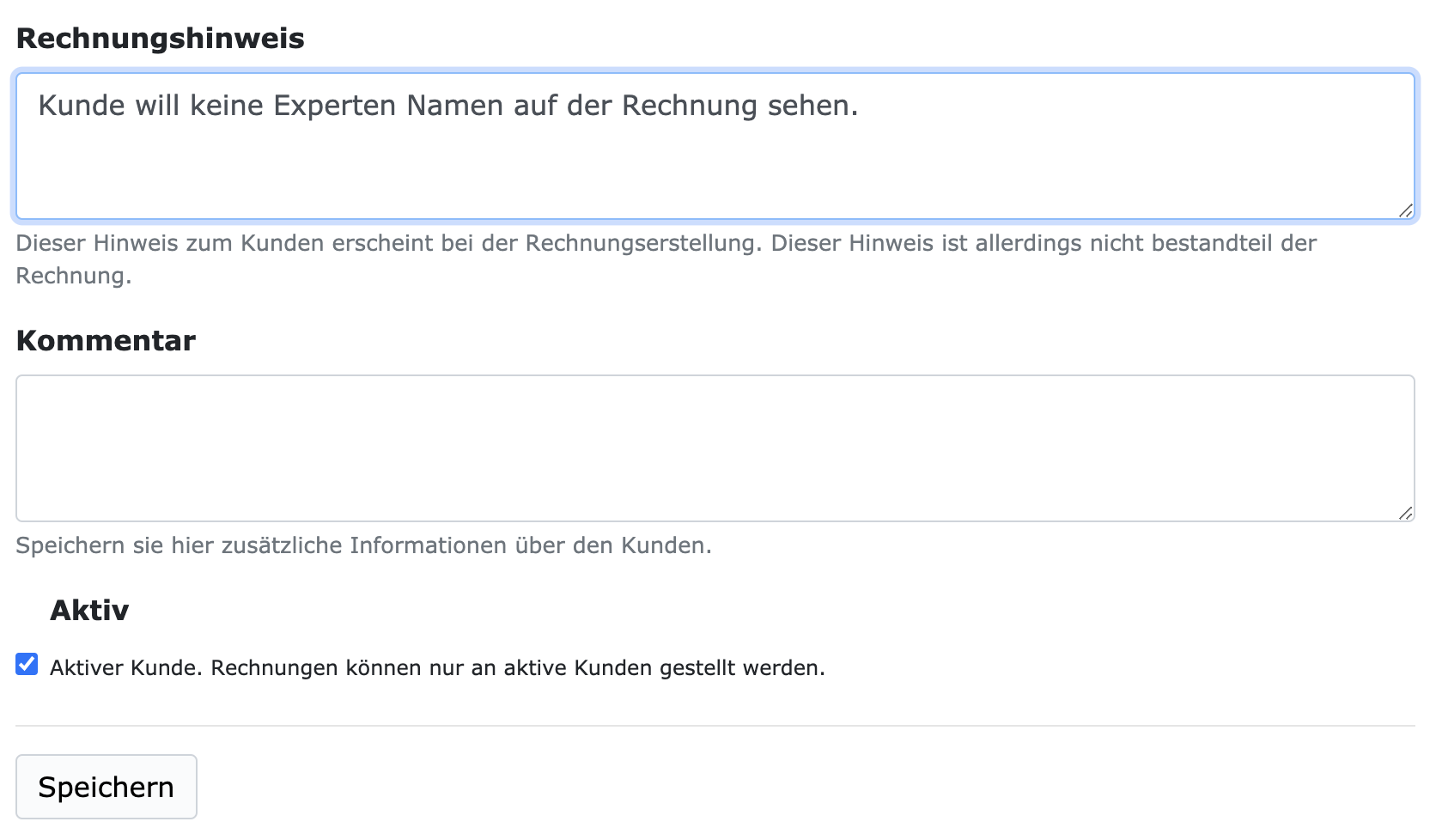This screenshot has width=1436, height=840.
Task: Click the Rechnungshinweis heading
Action: click(161, 38)
